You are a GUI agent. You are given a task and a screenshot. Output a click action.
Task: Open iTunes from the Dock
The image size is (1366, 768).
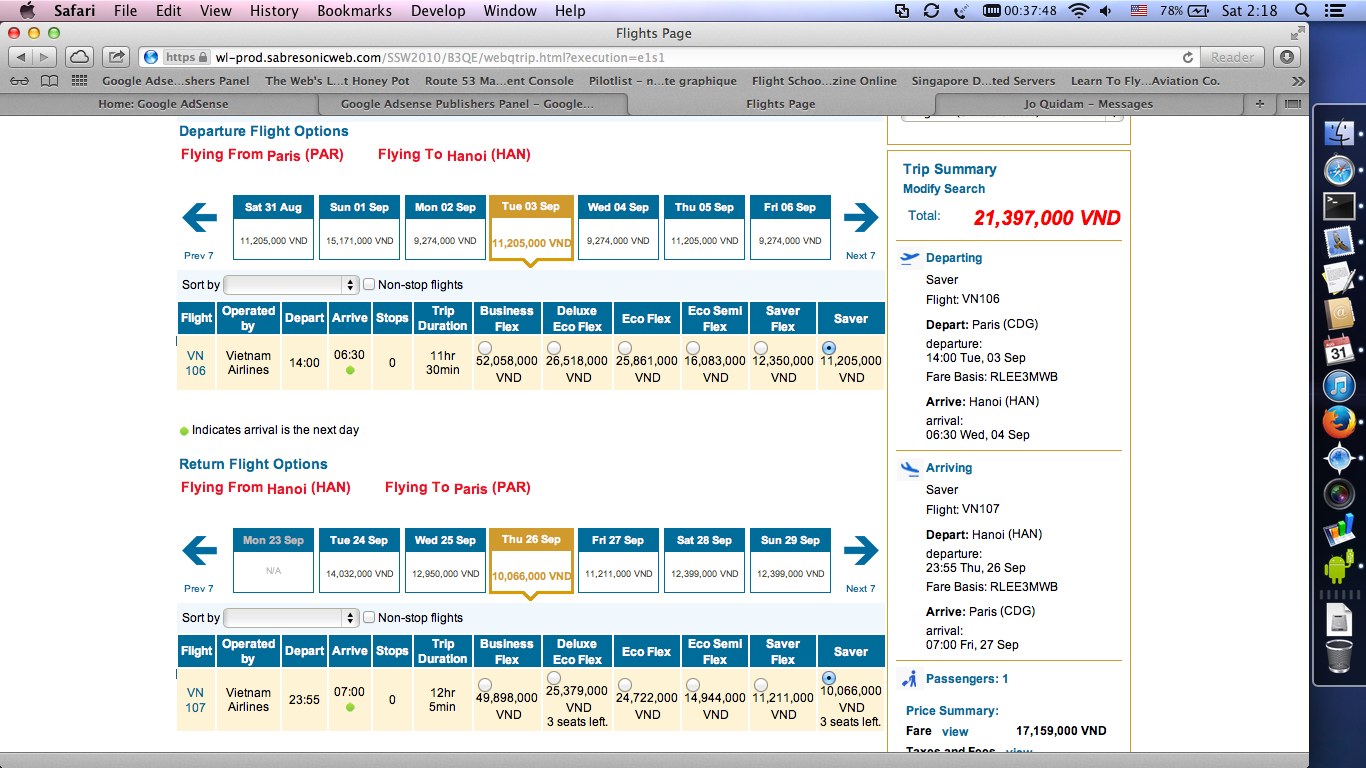point(1339,386)
